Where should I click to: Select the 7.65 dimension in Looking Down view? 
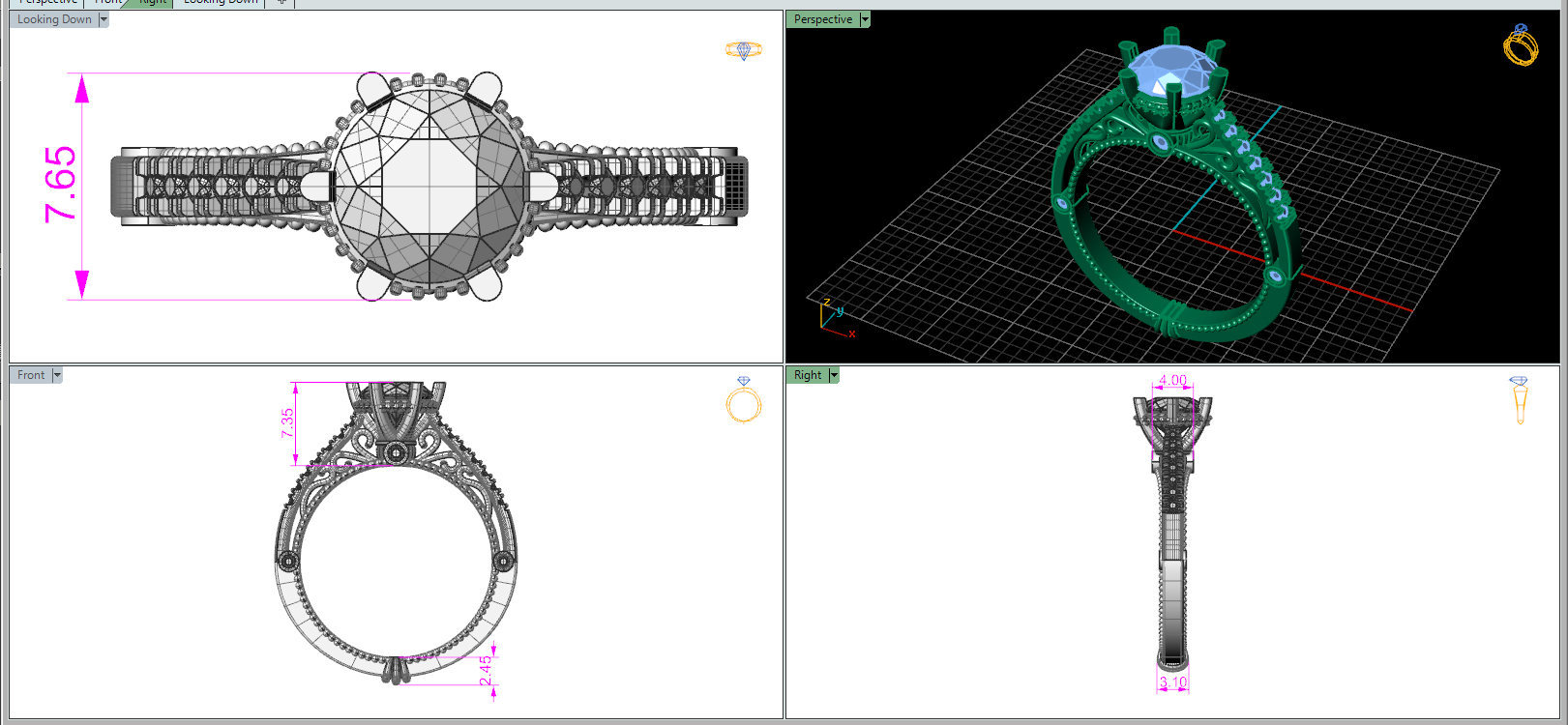pos(60,185)
